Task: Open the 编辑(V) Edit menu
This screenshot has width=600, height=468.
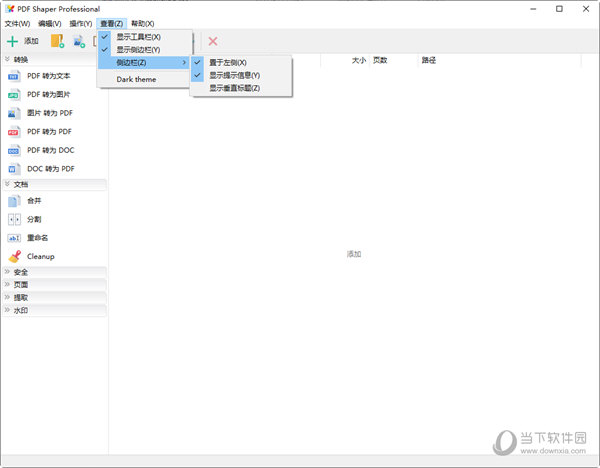Action: pos(50,23)
